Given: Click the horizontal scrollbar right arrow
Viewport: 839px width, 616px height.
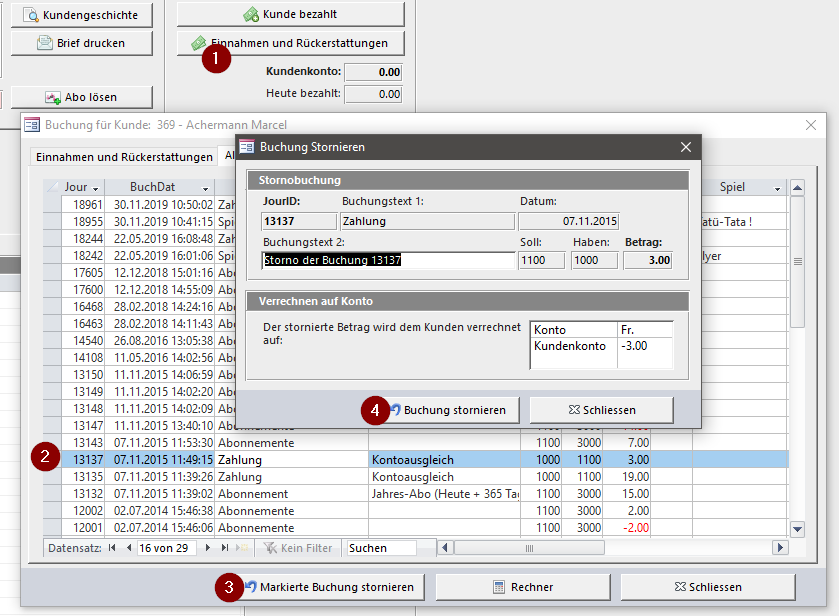Looking at the screenshot, I should (780, 547).
